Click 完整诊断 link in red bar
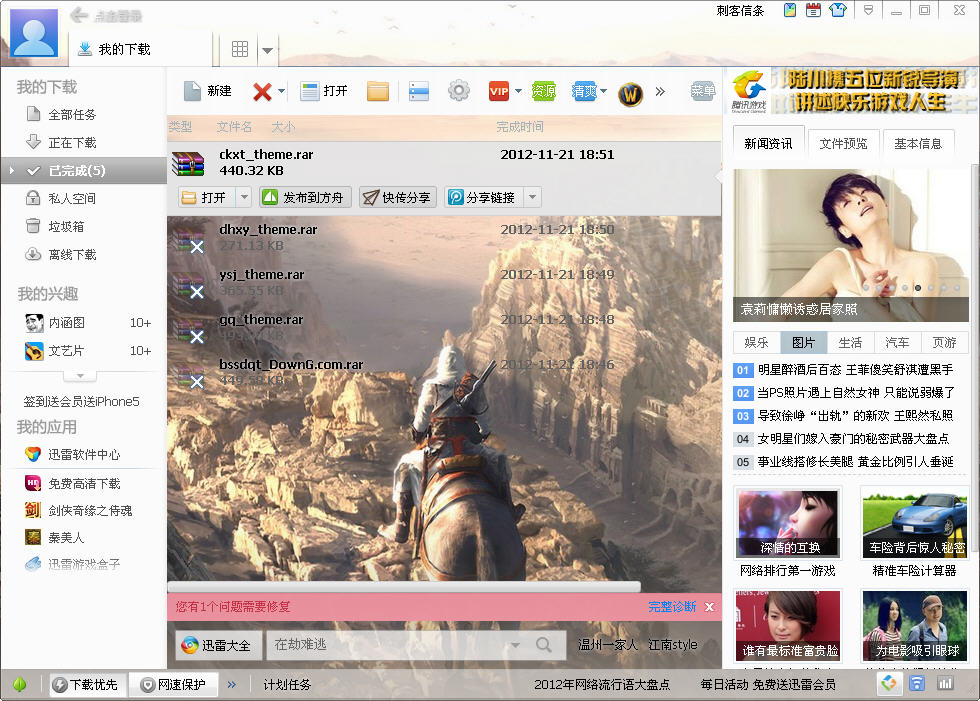Screen dimensions: 980x701 [672, 607]
